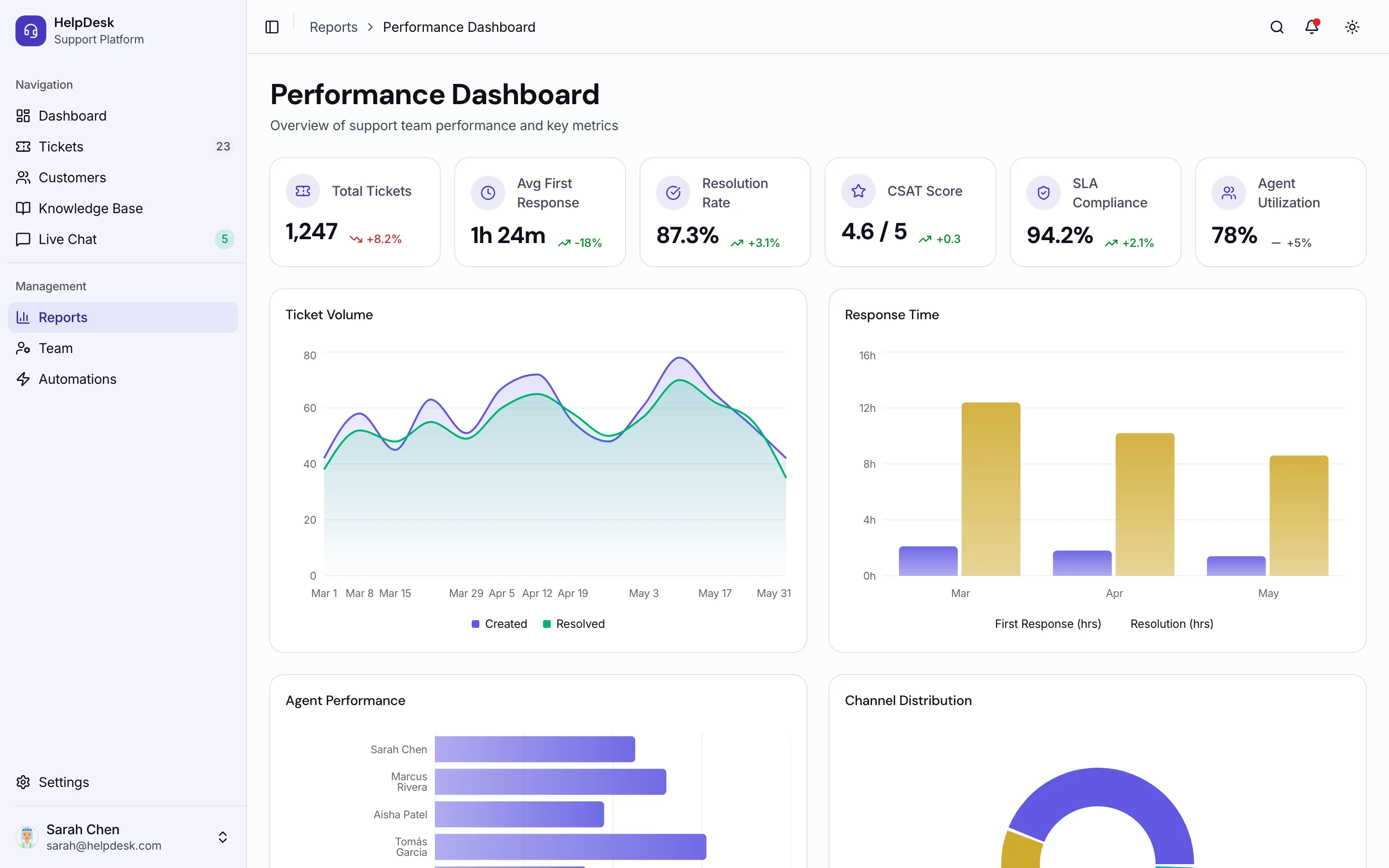Click the Total Tickets card icon
Image resolution: width=1389 pixels, height=868 pixels.
302,191
